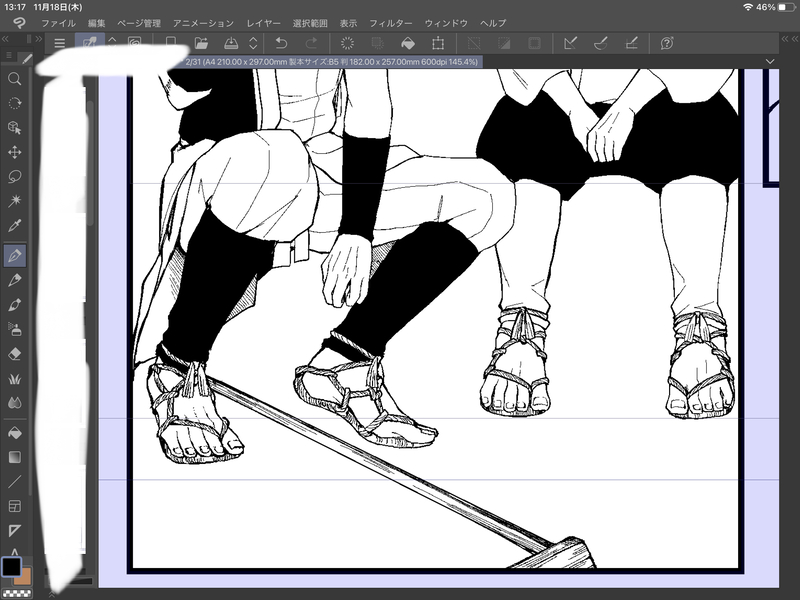Click the Save icon in the command bar
This screenshot has width=800, height=600.
231,43
